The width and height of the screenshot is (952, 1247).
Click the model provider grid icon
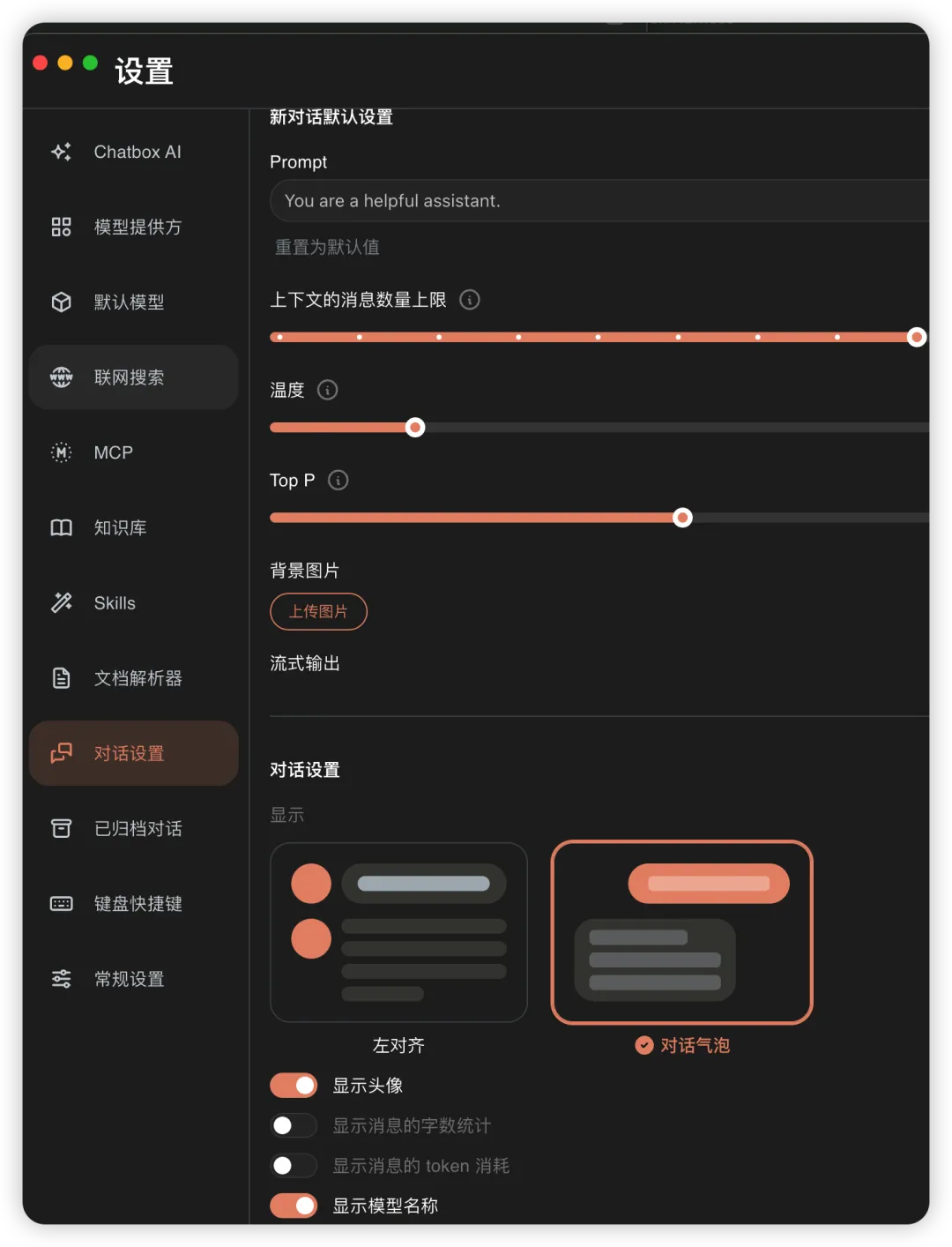(x=61, y=227)
